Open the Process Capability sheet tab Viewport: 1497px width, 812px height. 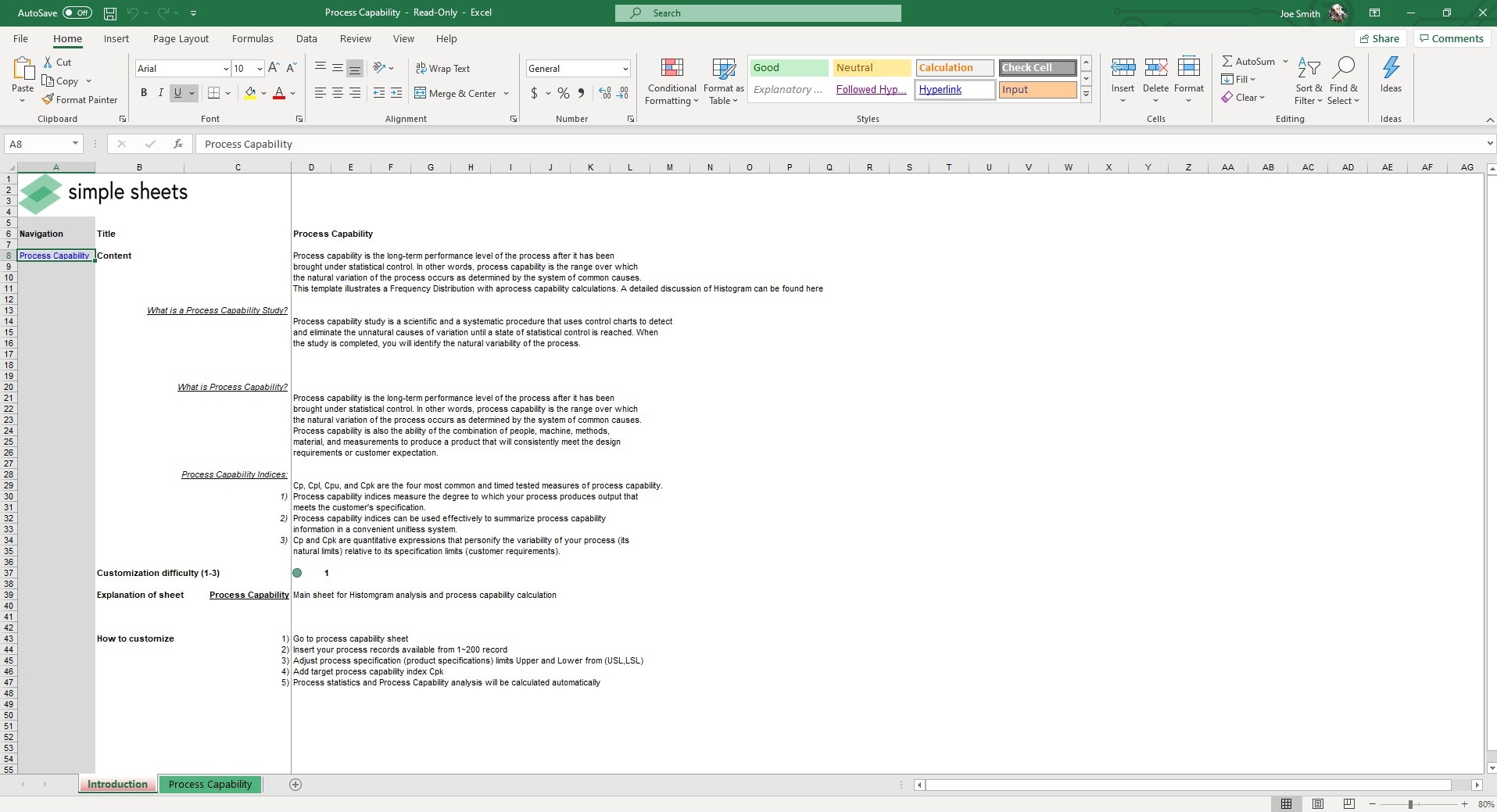point(210,785)
